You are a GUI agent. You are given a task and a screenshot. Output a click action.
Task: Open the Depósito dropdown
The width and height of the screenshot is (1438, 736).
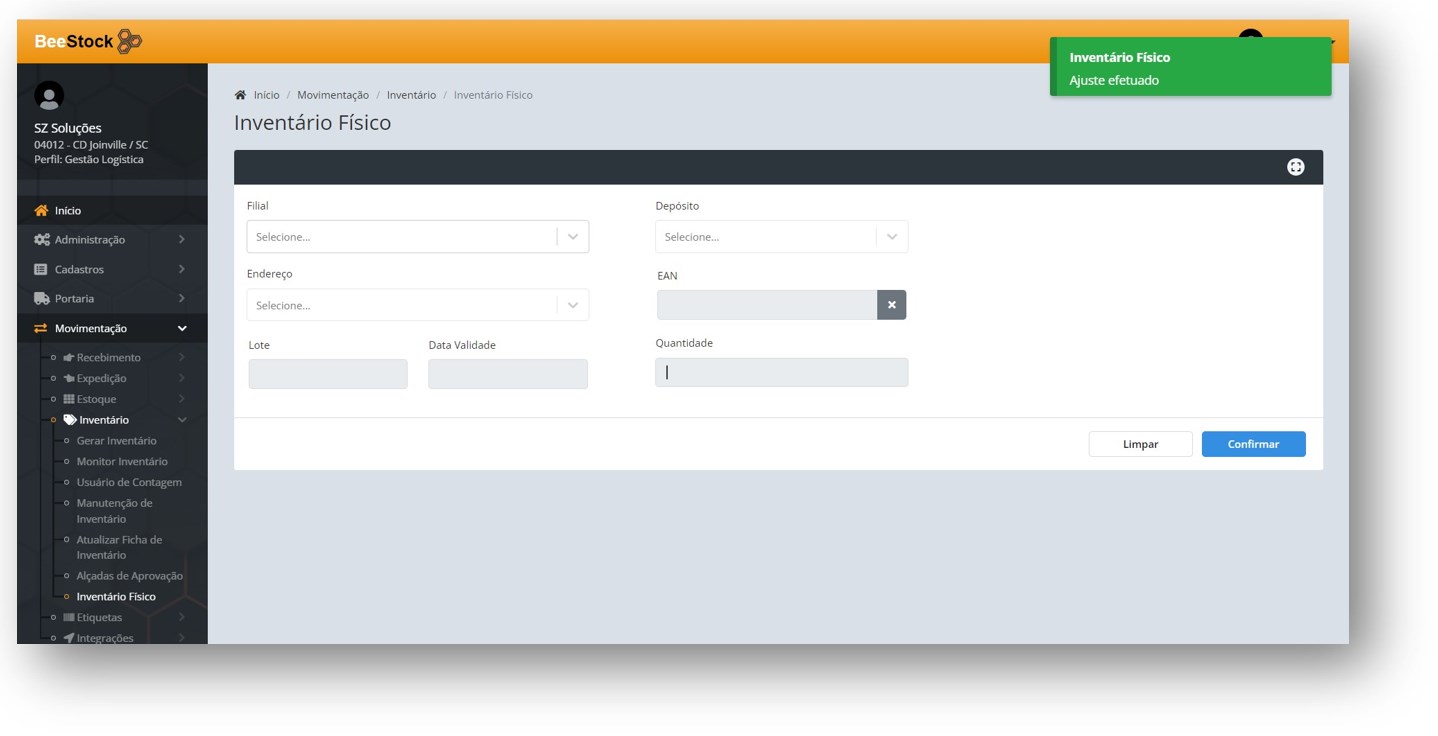[x=781, y=237]
